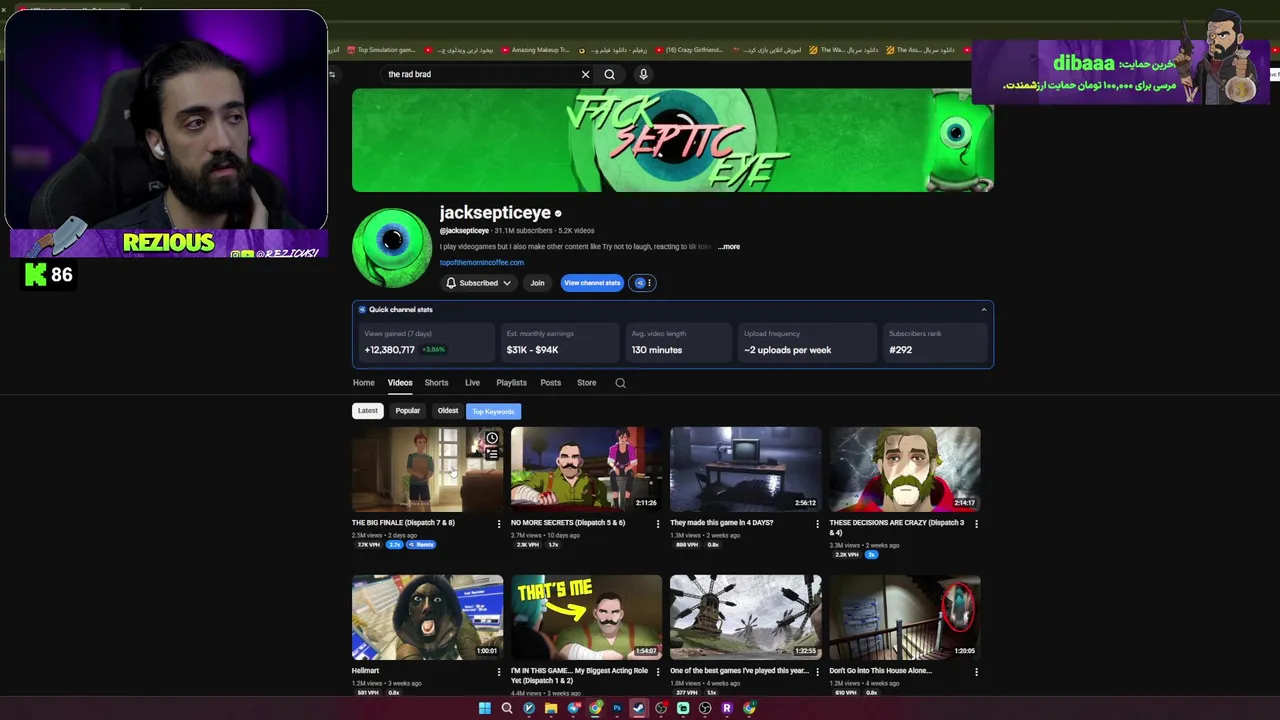Screen dimensions: 1280x720
Task: Open topofthemornincoffee.com link
Action: point(481,263)
